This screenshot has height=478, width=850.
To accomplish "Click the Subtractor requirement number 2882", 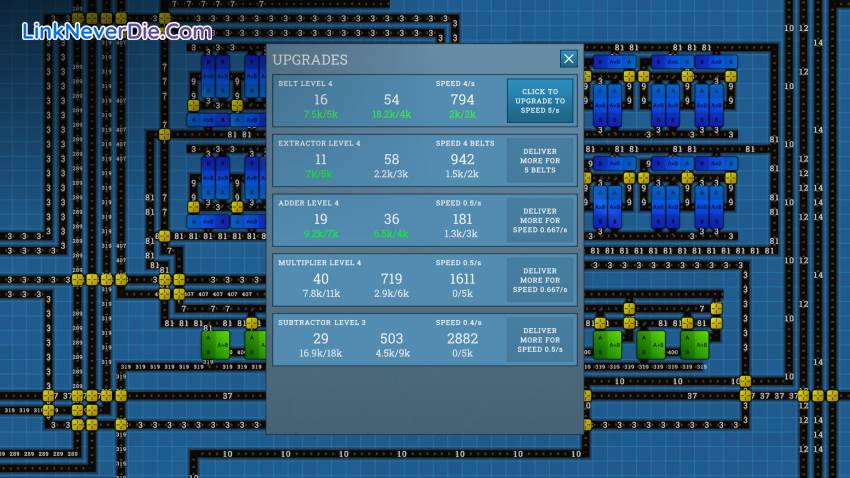I will (x=462, y=339).
